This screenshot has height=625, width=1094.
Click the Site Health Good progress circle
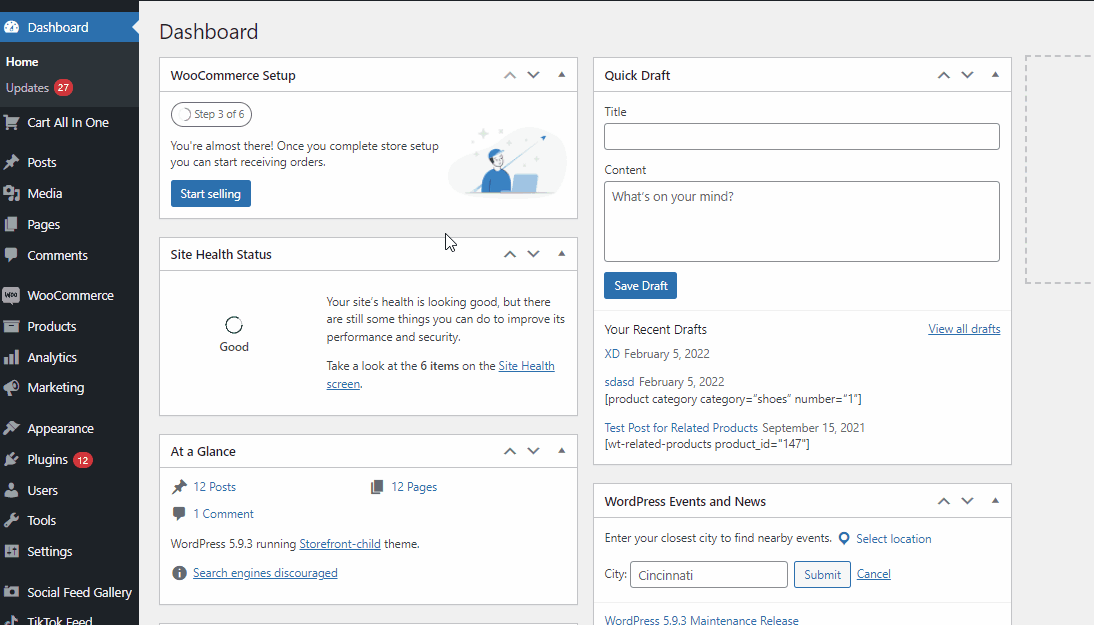click(234, 325)
